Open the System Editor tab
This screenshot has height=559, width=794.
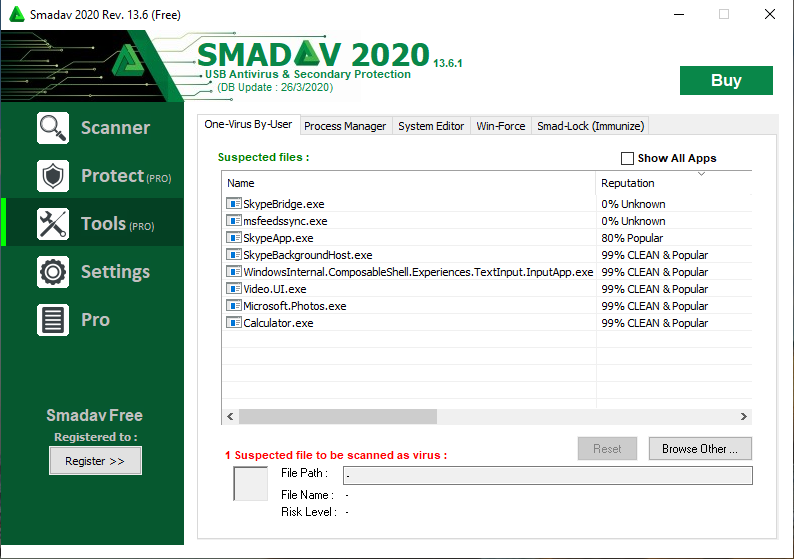coord(431,126)
